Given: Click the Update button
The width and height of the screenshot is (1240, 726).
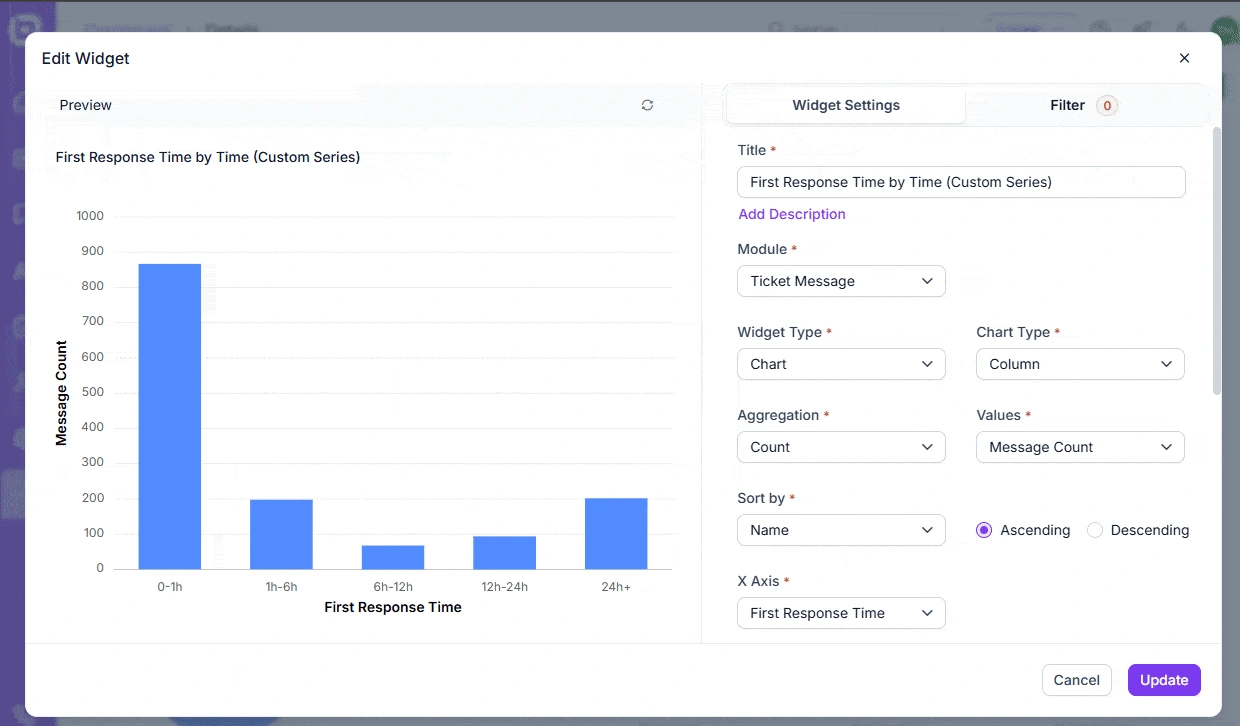Looking at the screenshot, I should [1164, 679].
